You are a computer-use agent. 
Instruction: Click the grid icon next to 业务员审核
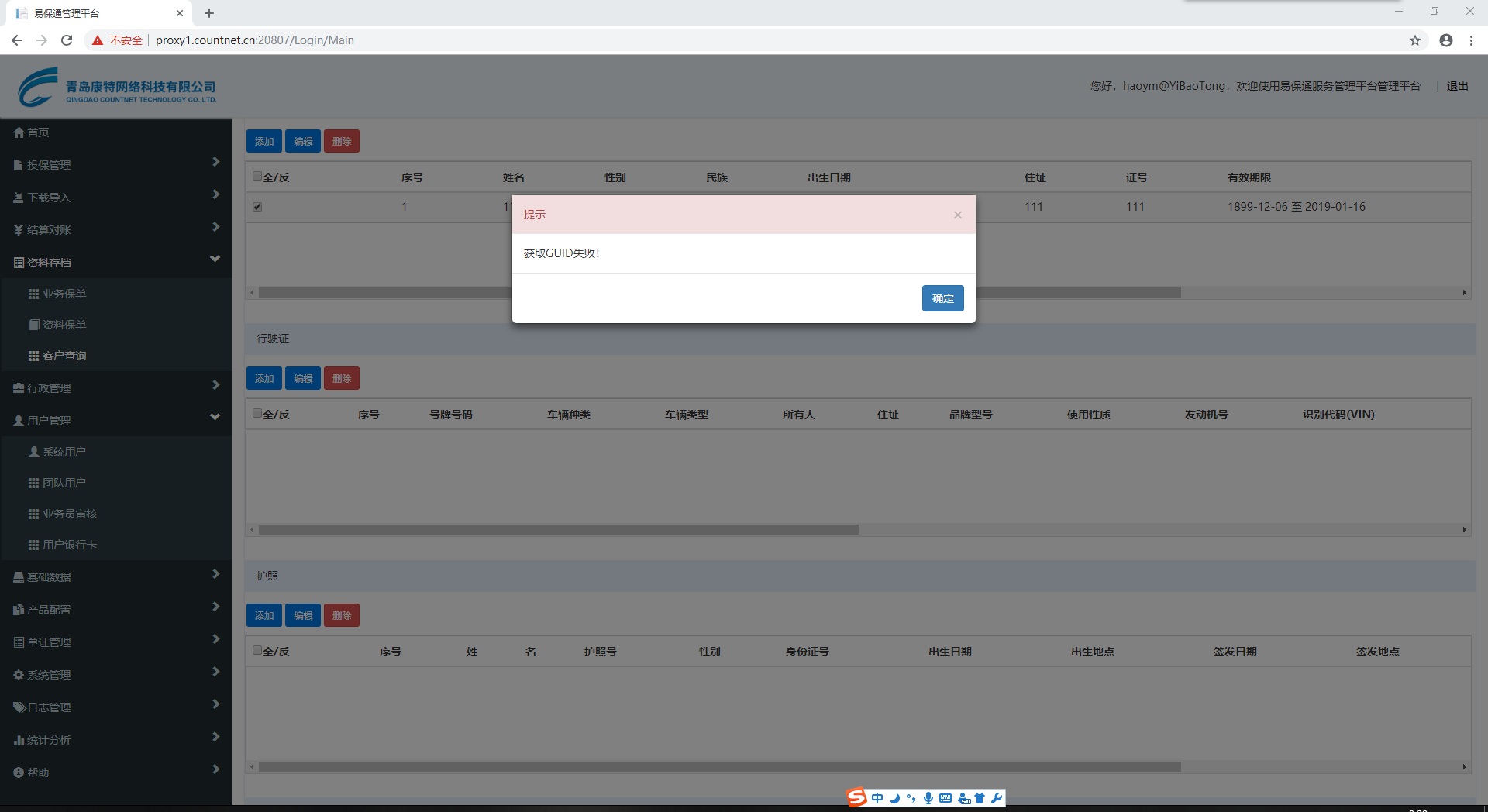[x=33, y=514]
